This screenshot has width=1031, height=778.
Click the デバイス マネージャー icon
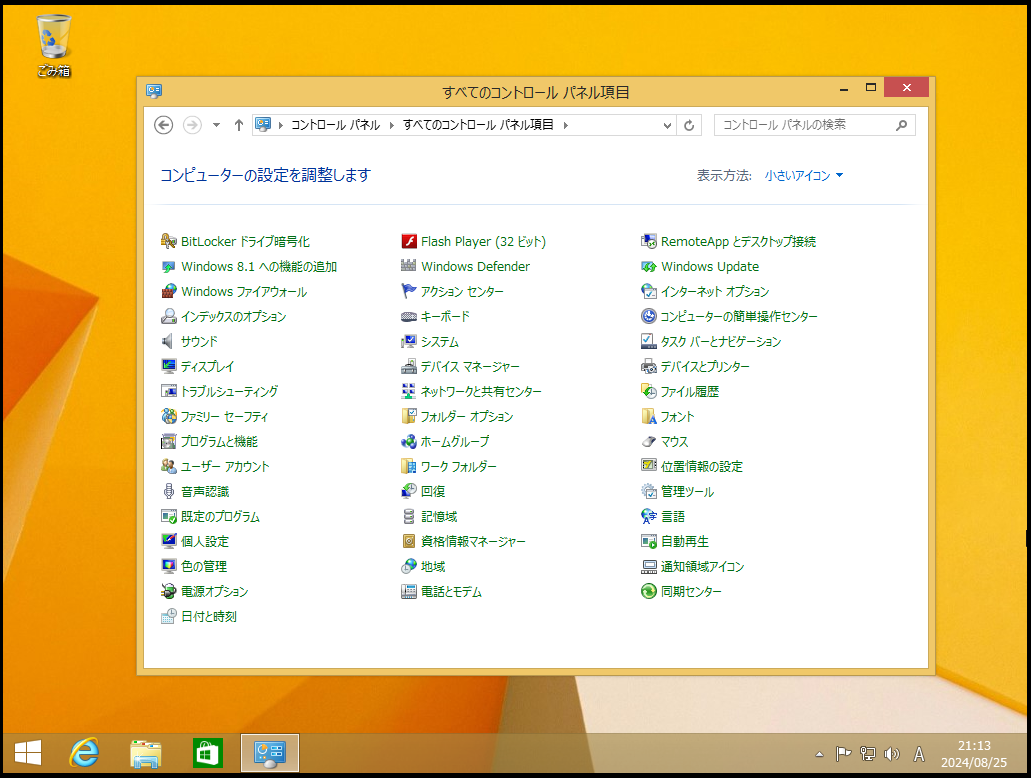409,366
